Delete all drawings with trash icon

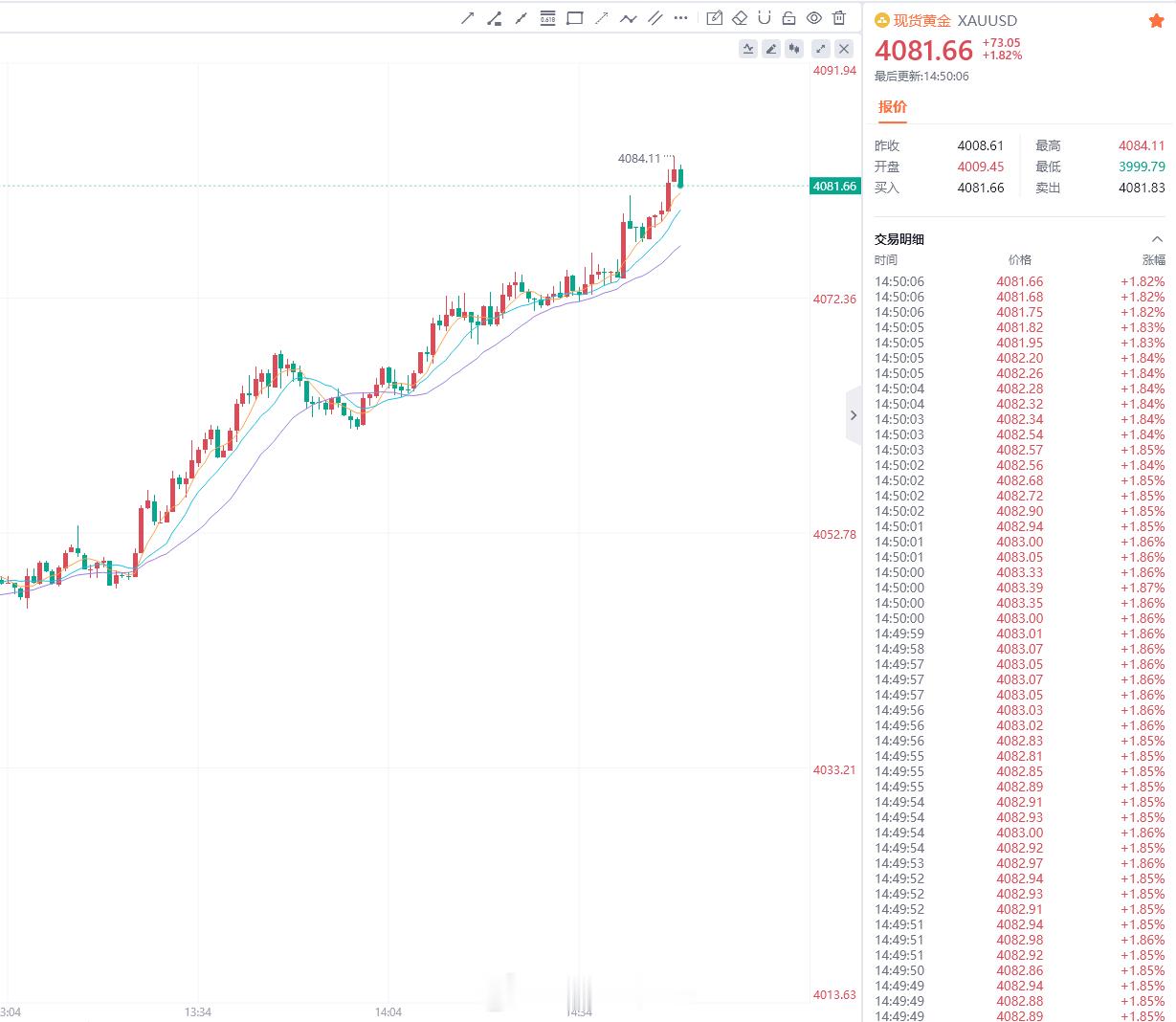[839, 18]
